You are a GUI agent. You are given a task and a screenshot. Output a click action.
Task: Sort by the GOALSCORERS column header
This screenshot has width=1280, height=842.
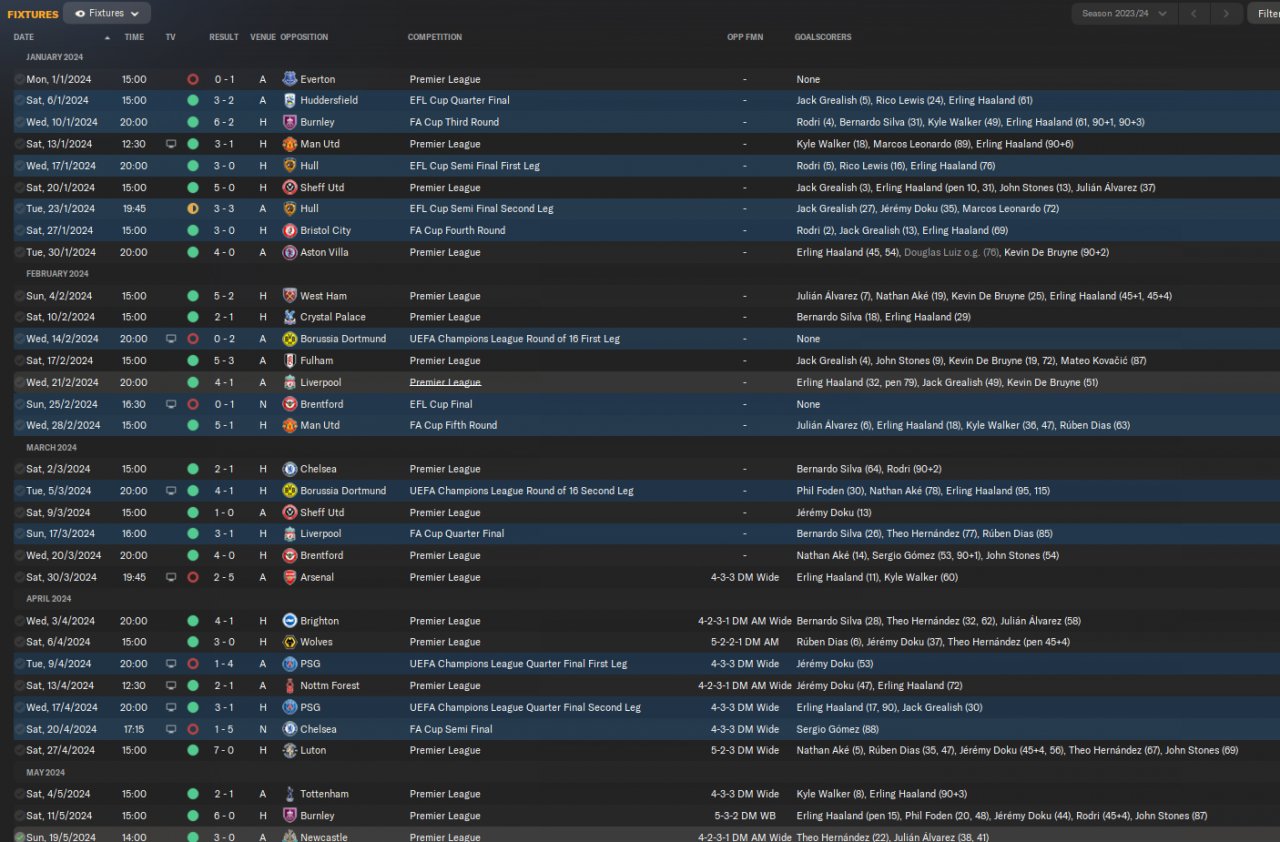(x=824, y=37)
